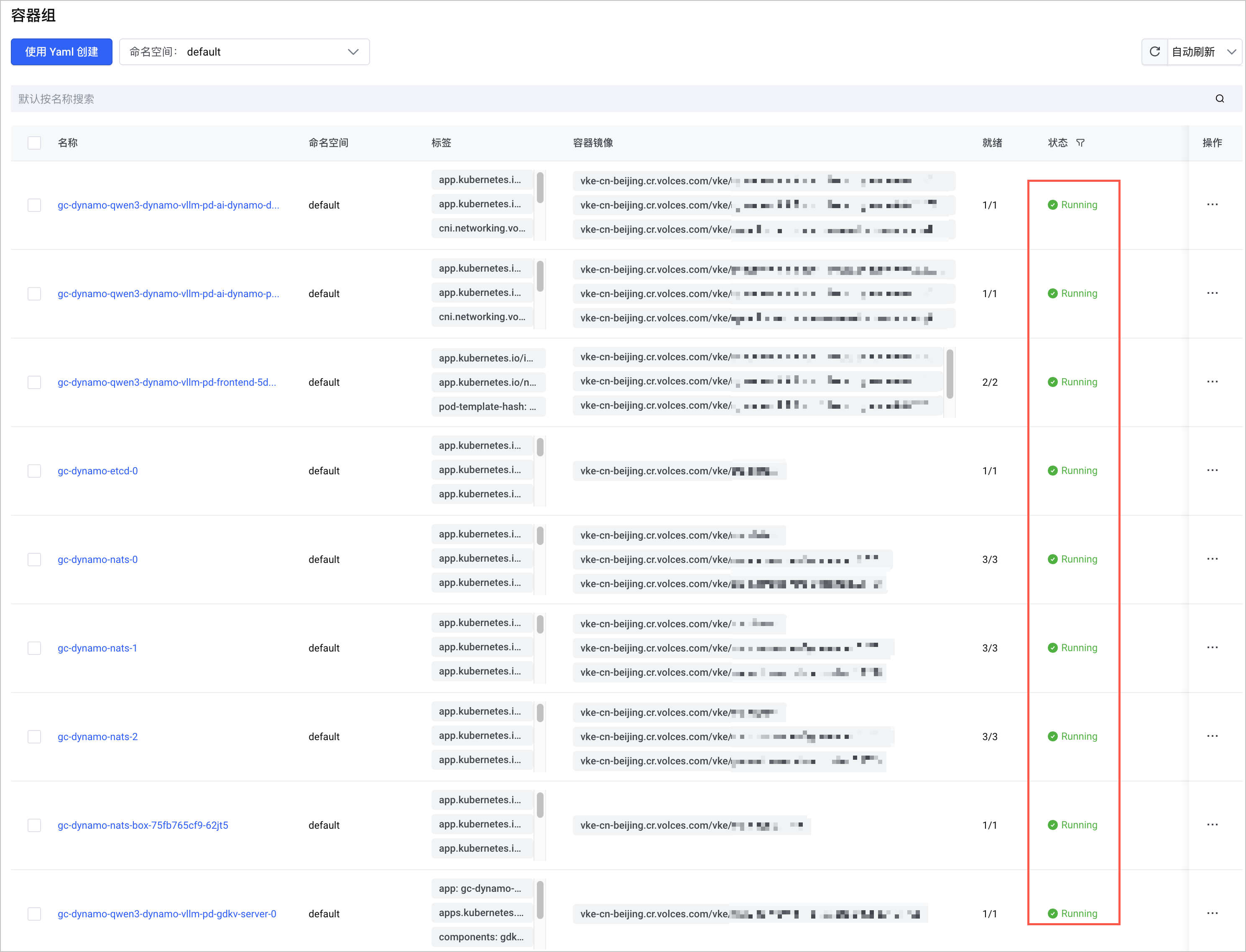Viewport: 1246px width, 952px height.
Task: Open the namespace default dropdown
Action: click(244, 52)
